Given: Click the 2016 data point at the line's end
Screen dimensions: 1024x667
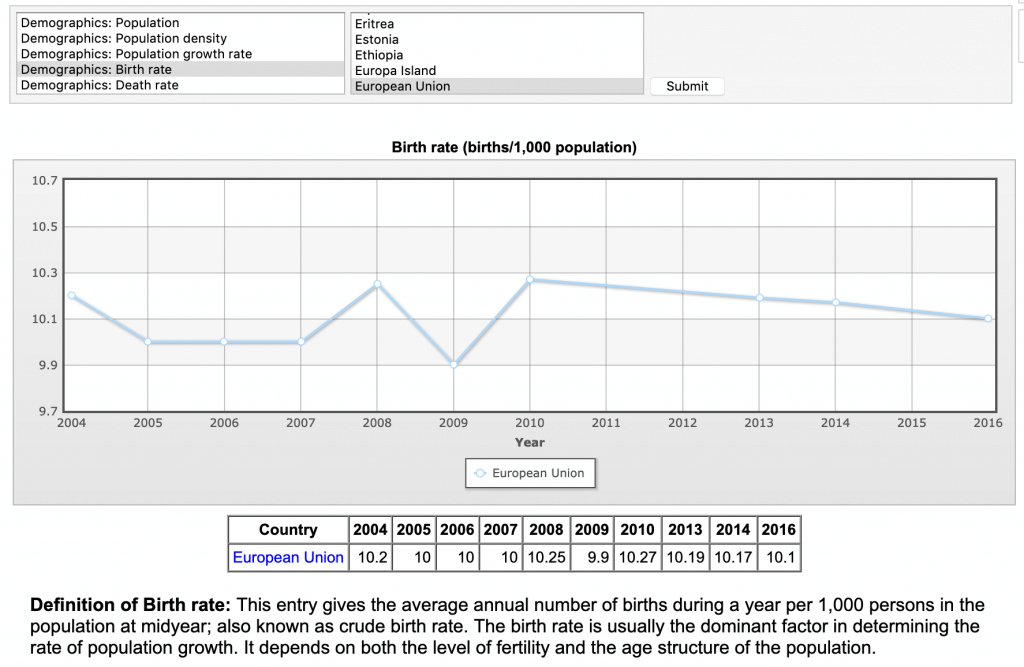Looking at the screenshot, I should [x=988, y=319].
